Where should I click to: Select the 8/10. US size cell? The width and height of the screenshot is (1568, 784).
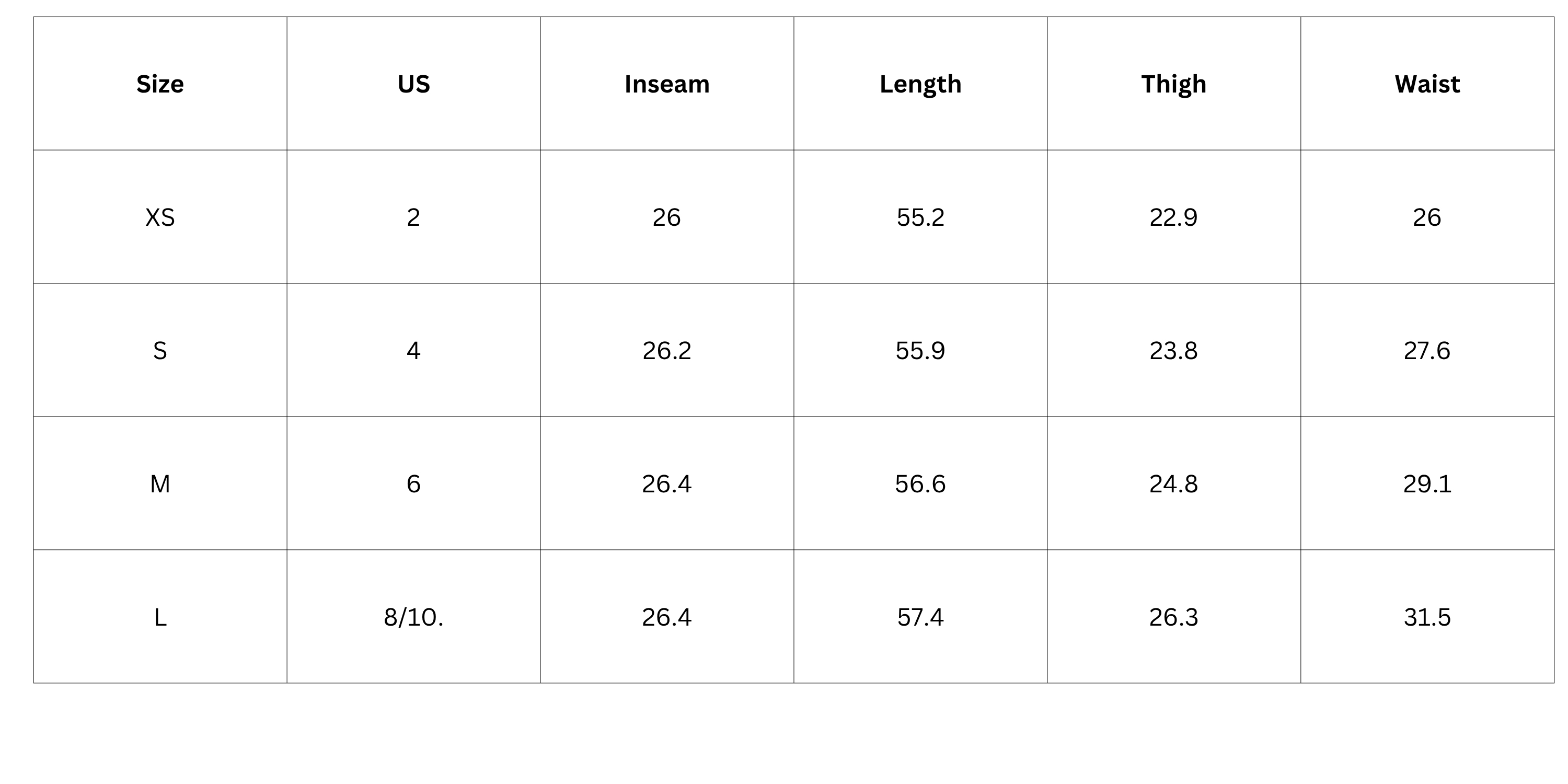[x=413, y=617]
